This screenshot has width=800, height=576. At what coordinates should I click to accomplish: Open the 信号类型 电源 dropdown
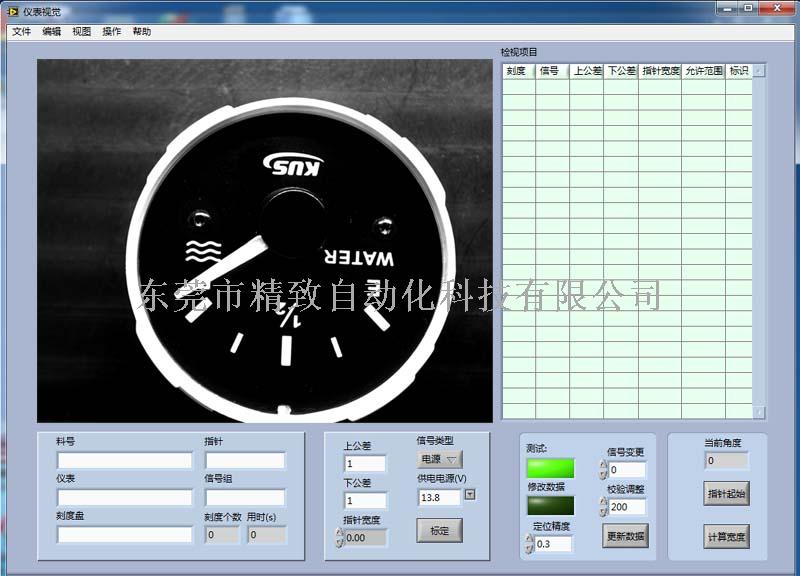(439, 459)
